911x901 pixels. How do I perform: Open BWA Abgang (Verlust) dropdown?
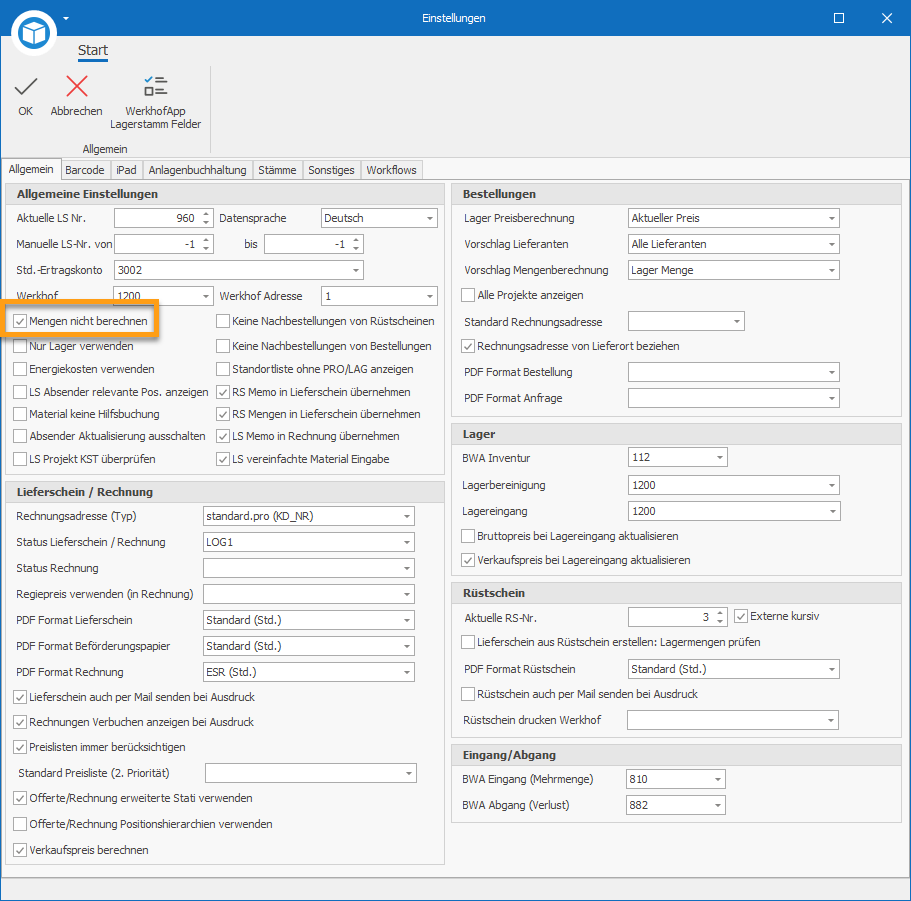click(718, 805)
